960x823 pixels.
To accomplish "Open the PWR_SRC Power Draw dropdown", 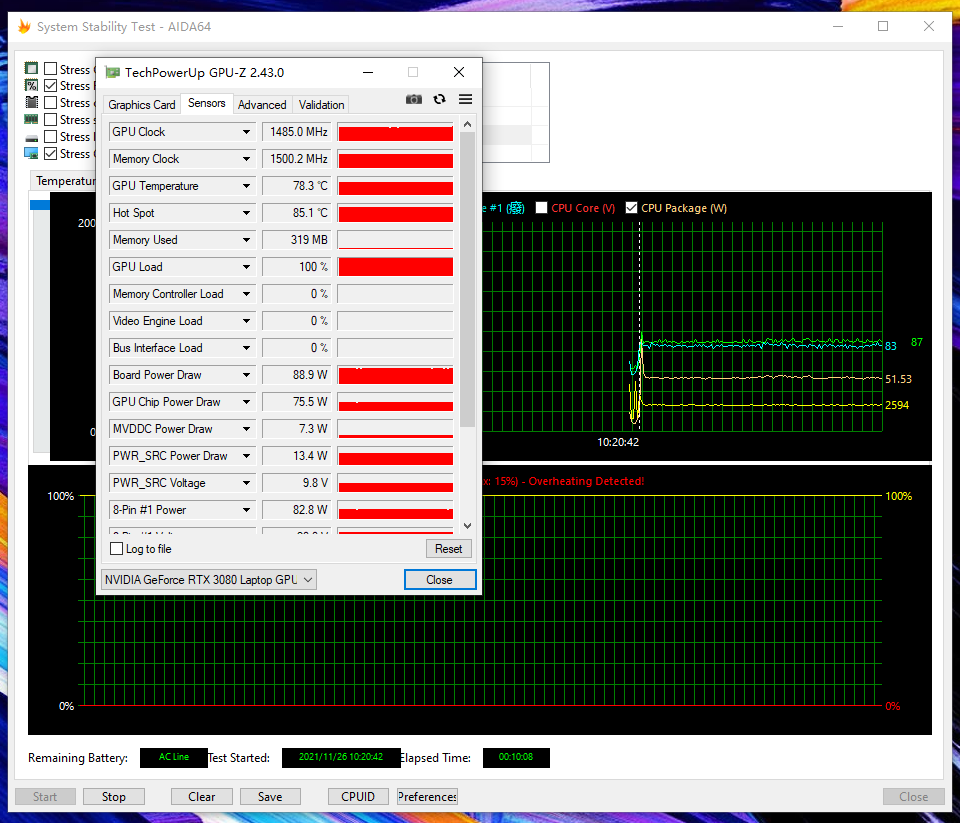I will point(246,456).
